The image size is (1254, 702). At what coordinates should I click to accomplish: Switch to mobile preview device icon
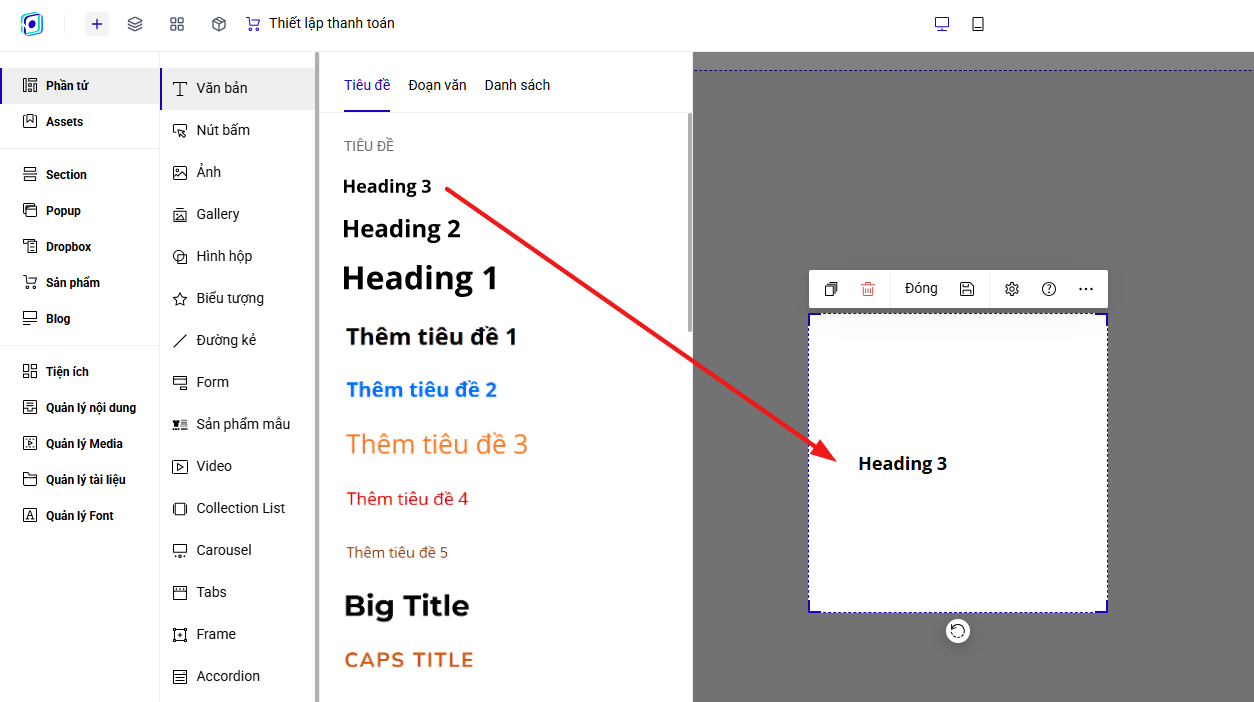(x=978, y=24)
